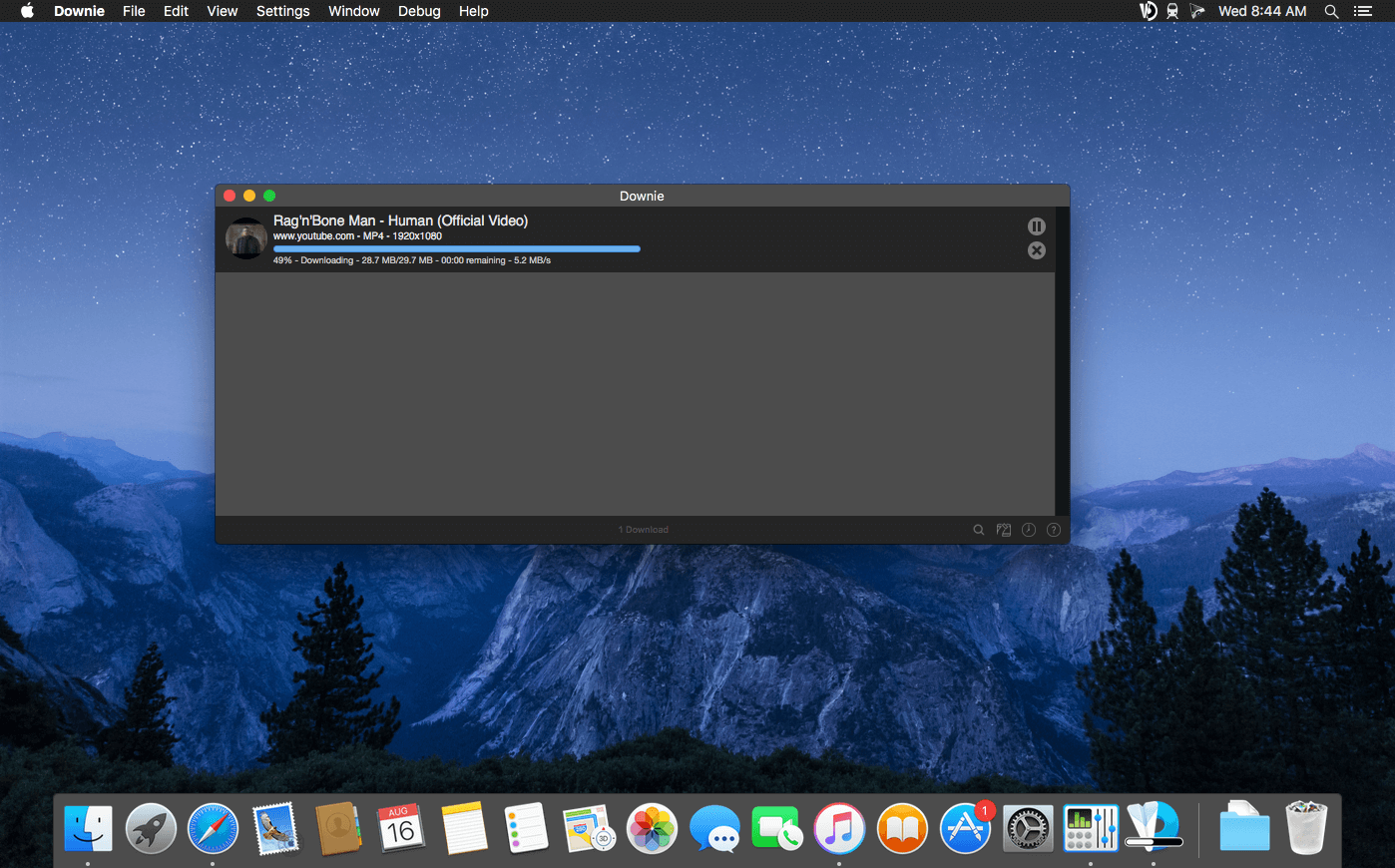Open the help question mark icon in Downie

[x=1054, y=530]
